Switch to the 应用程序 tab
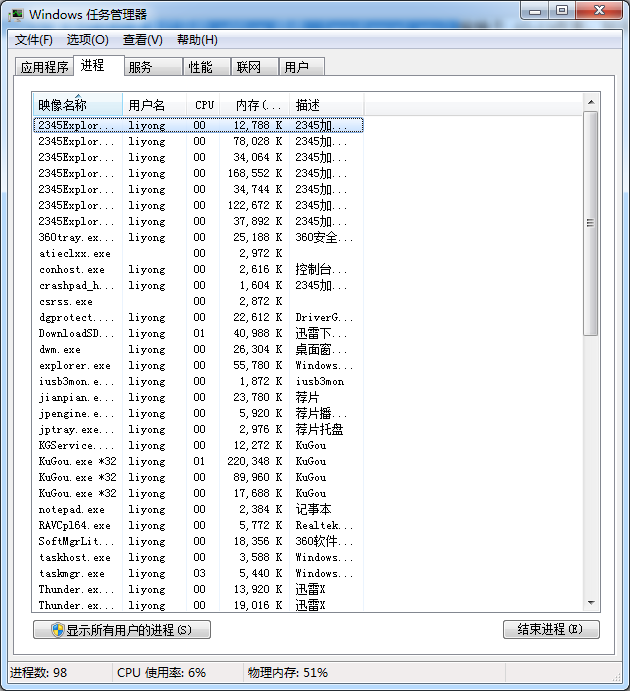The image size is (630, 691). click(44, 67)
